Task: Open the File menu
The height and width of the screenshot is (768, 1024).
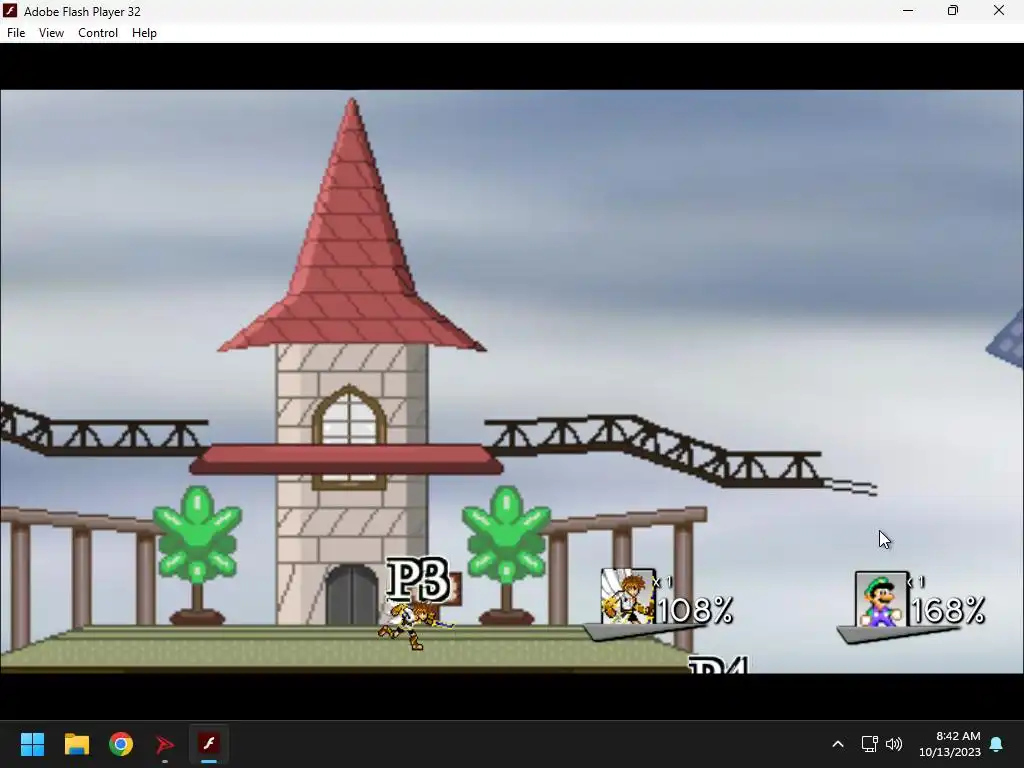Action: (x=16, y=33)
